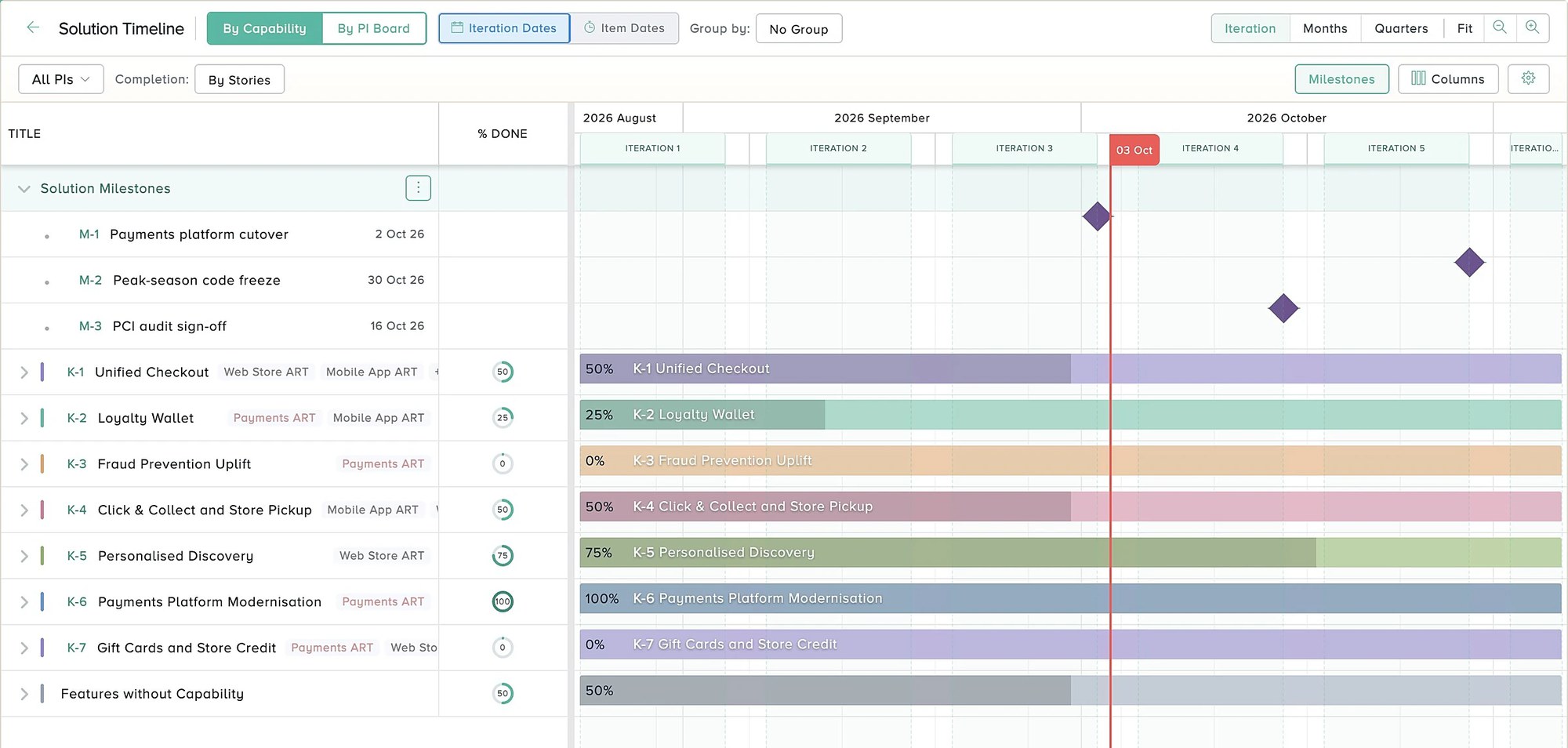
Task: Click the 75% progress ring for Personalised Discovery
Action: [503, 556]
